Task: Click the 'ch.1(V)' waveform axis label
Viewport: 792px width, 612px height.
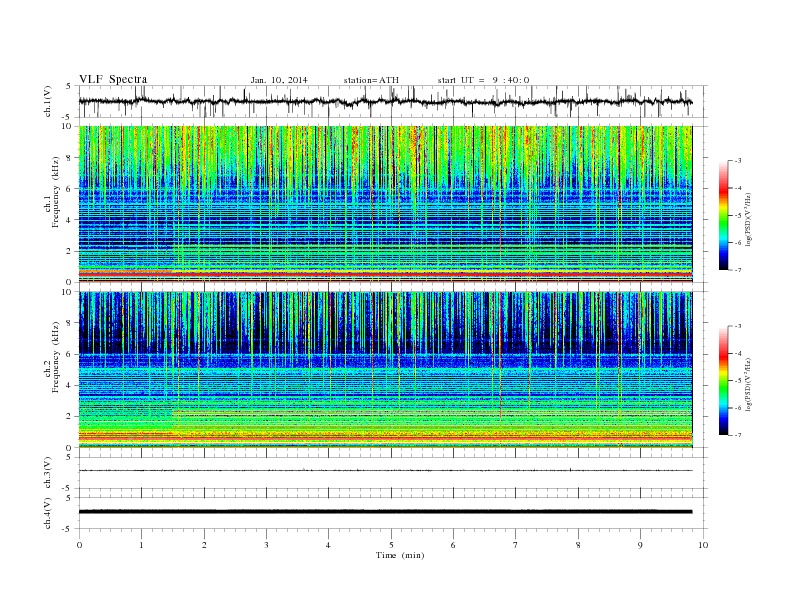Action: click(x=48, y=101)
